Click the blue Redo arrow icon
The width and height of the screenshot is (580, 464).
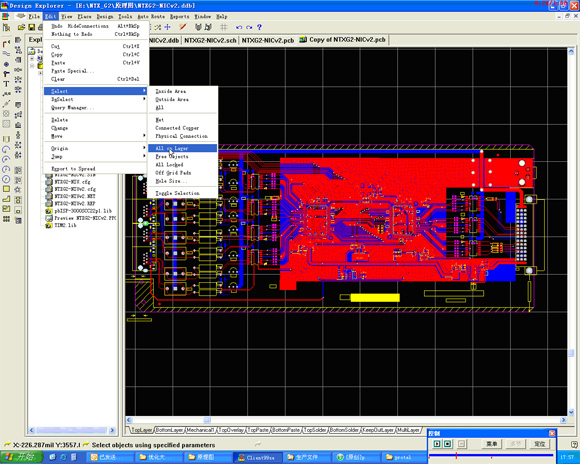tap(249, 27)
